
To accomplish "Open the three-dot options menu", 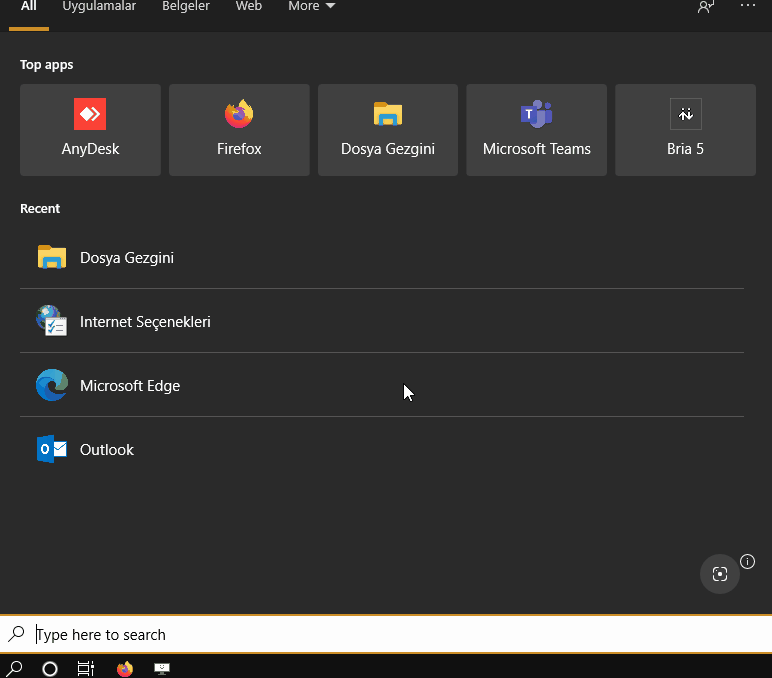I will point(748,5).
